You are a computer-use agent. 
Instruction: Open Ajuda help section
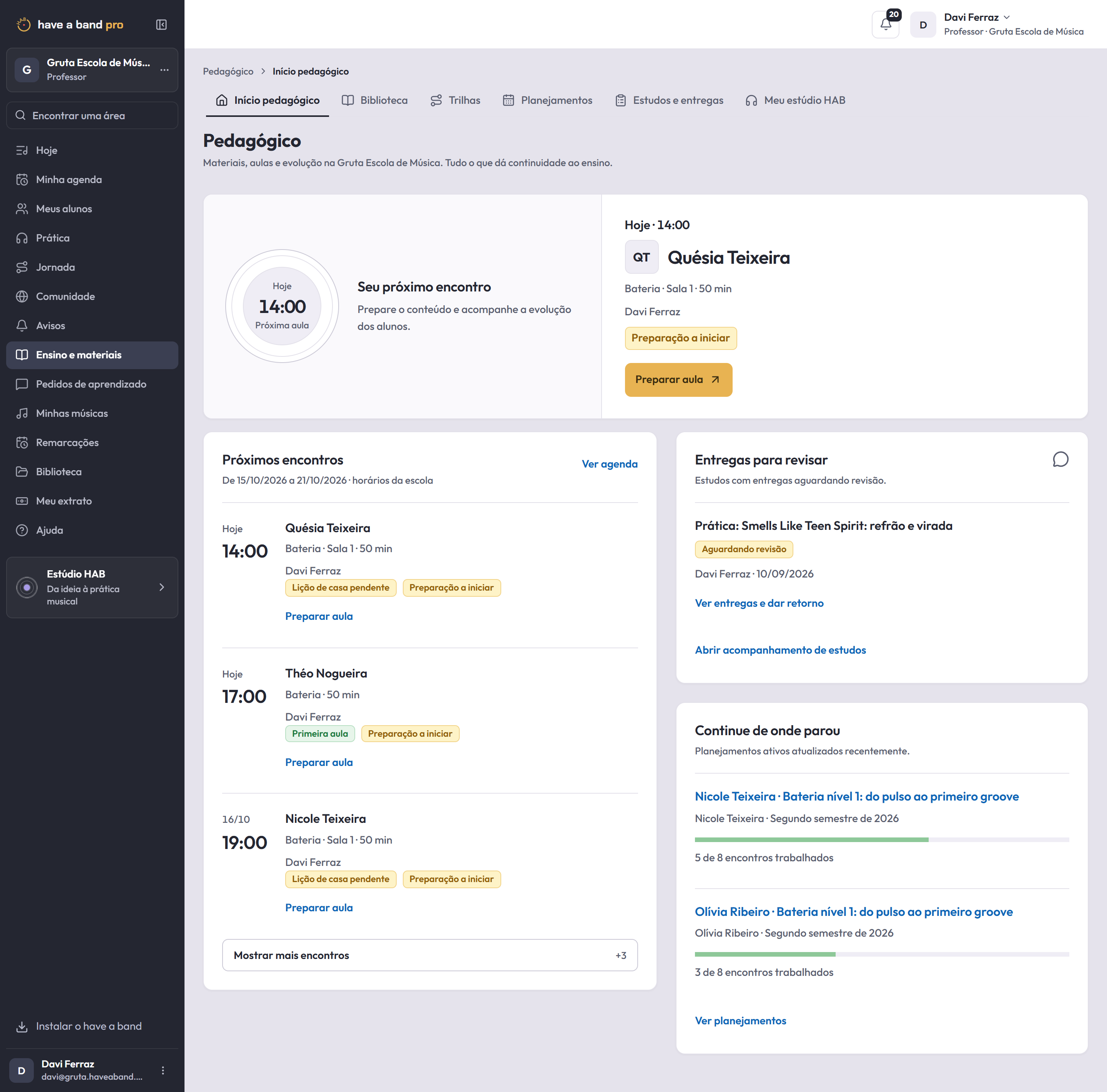pos(92,530)
